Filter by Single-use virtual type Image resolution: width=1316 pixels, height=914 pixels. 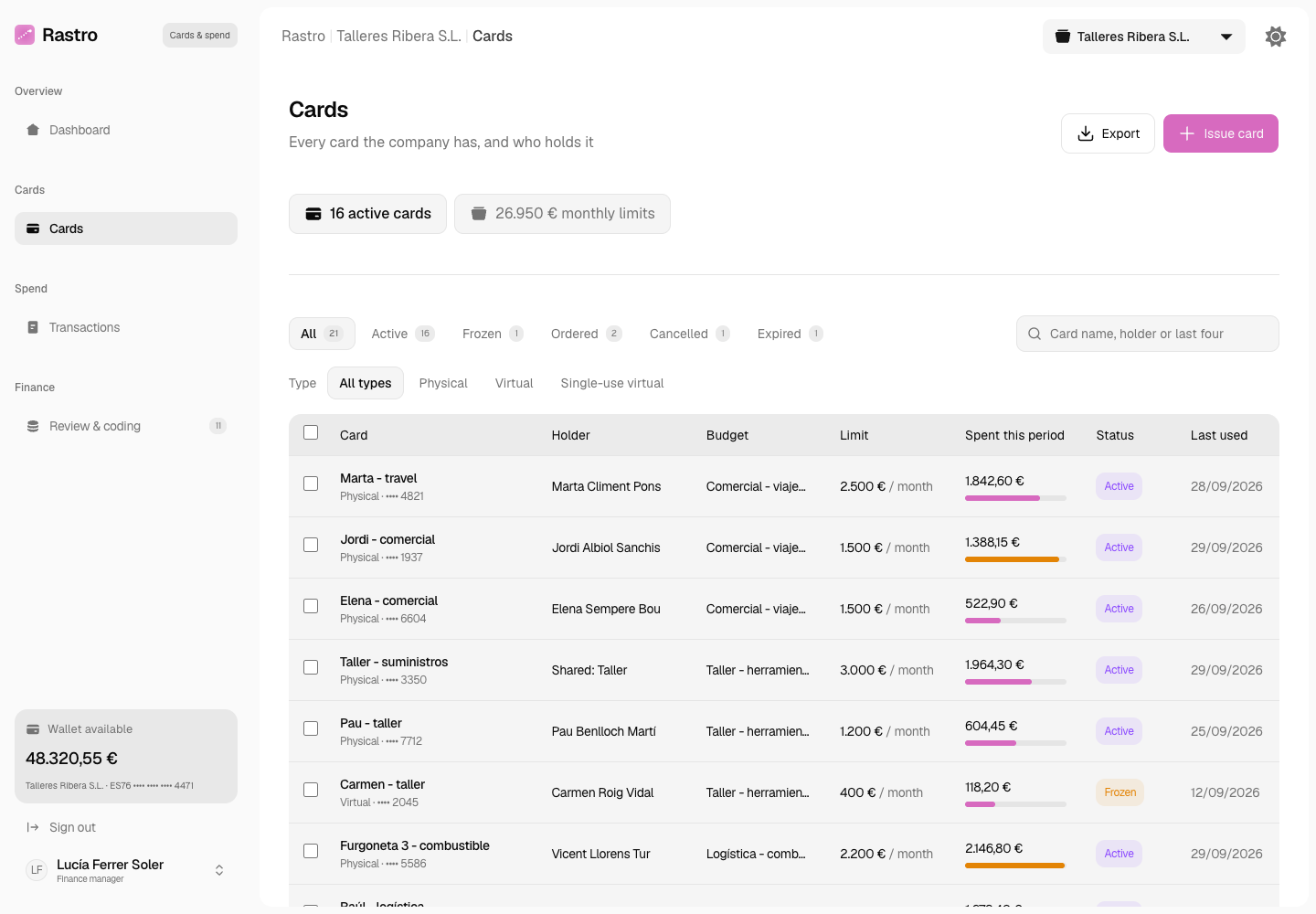(612, 383)
